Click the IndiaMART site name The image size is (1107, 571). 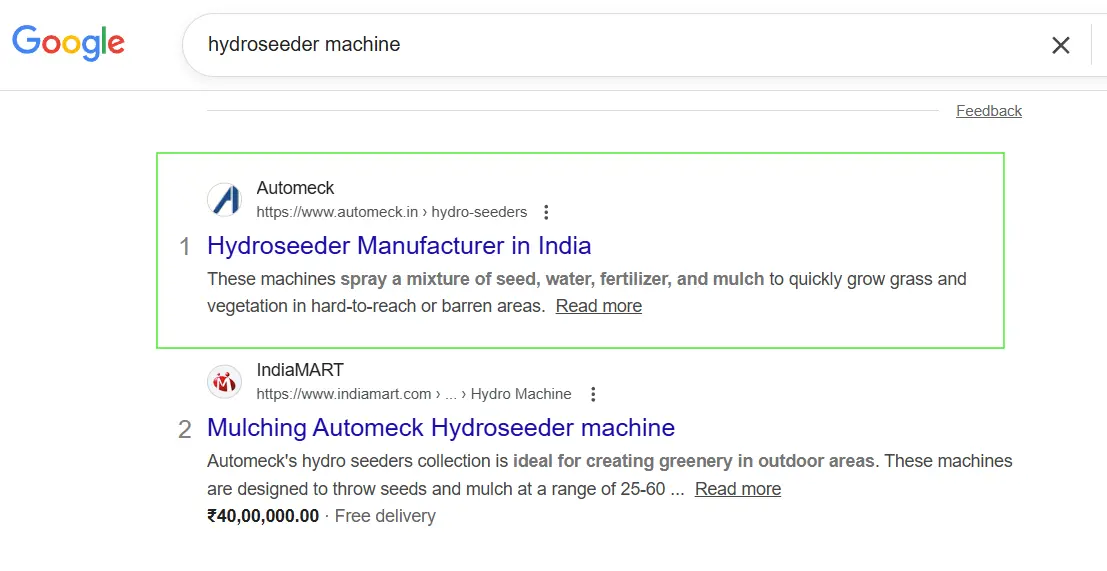[x=299, y=370]
